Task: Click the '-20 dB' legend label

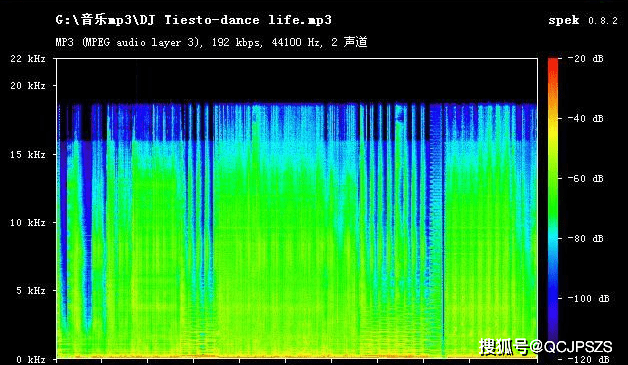Action: [x=586, y=58]
